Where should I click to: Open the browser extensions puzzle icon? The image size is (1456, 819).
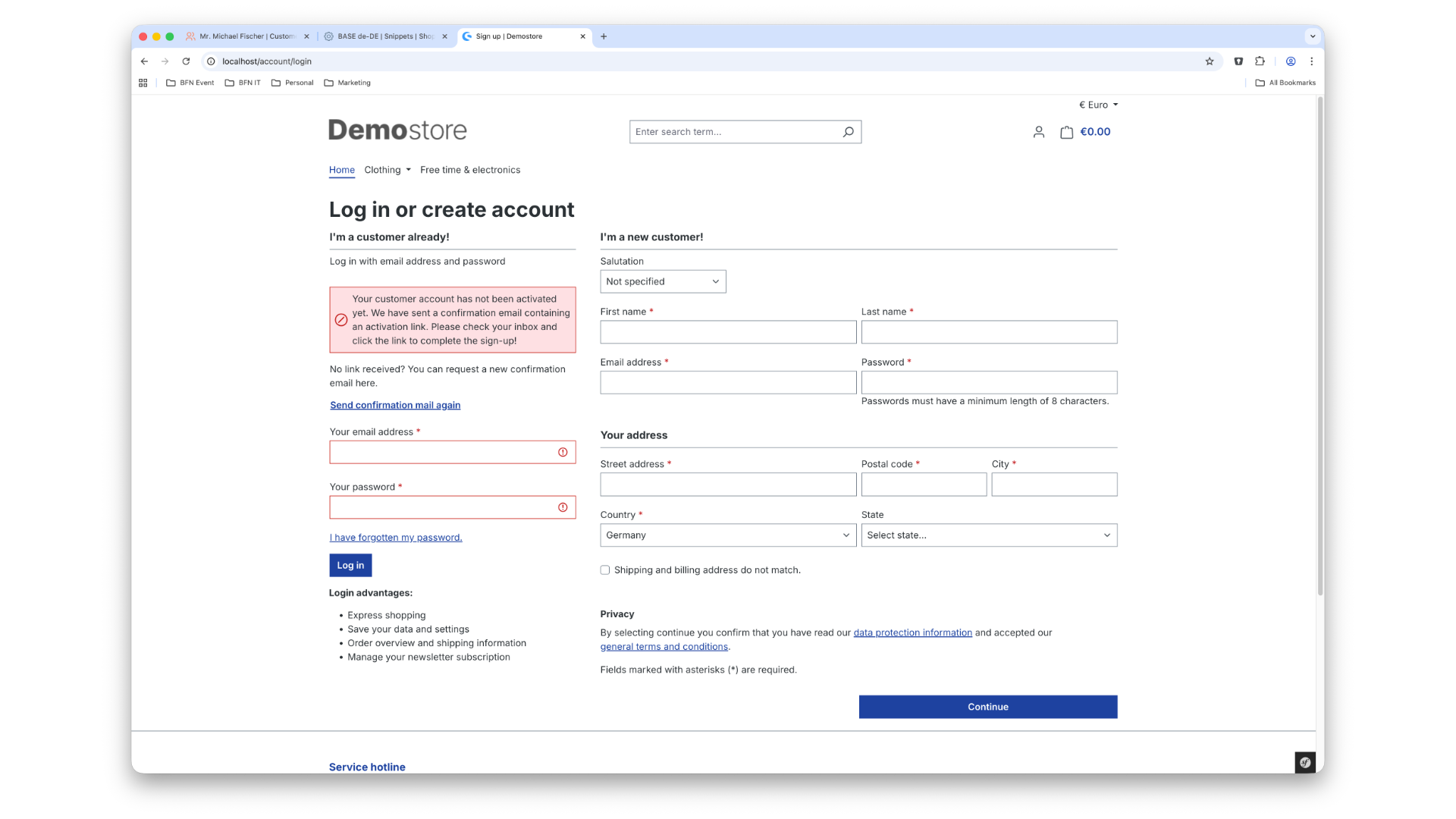1260,61
